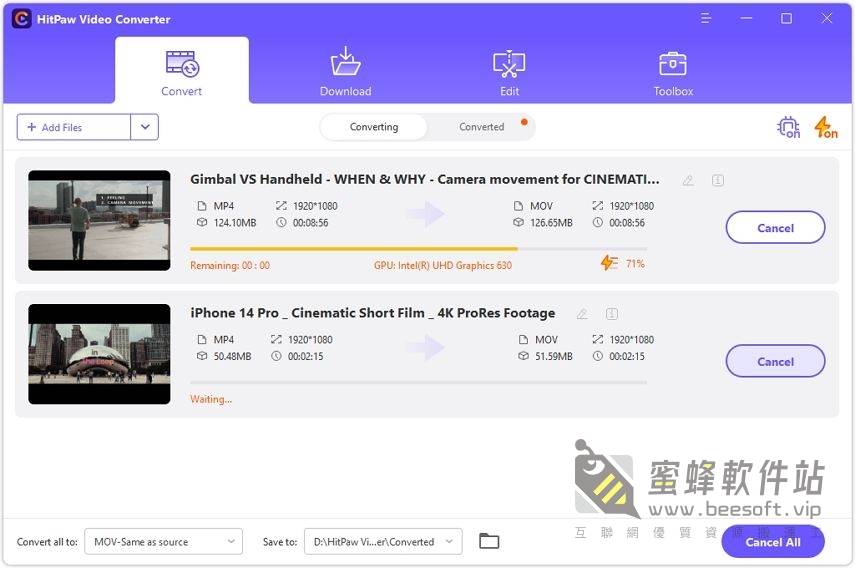Open the Edit tab

(x=509, y=71)
